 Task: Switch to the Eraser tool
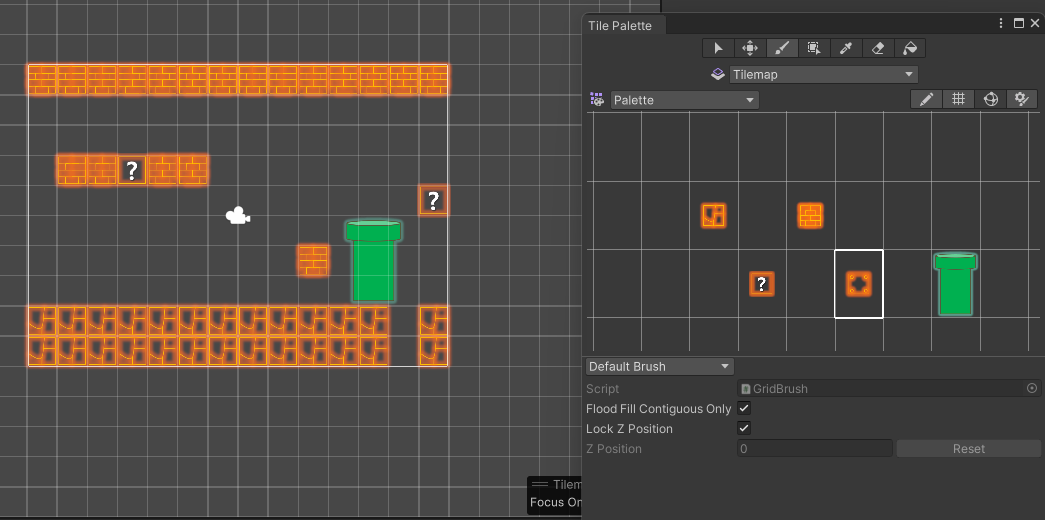pos(878,48)
